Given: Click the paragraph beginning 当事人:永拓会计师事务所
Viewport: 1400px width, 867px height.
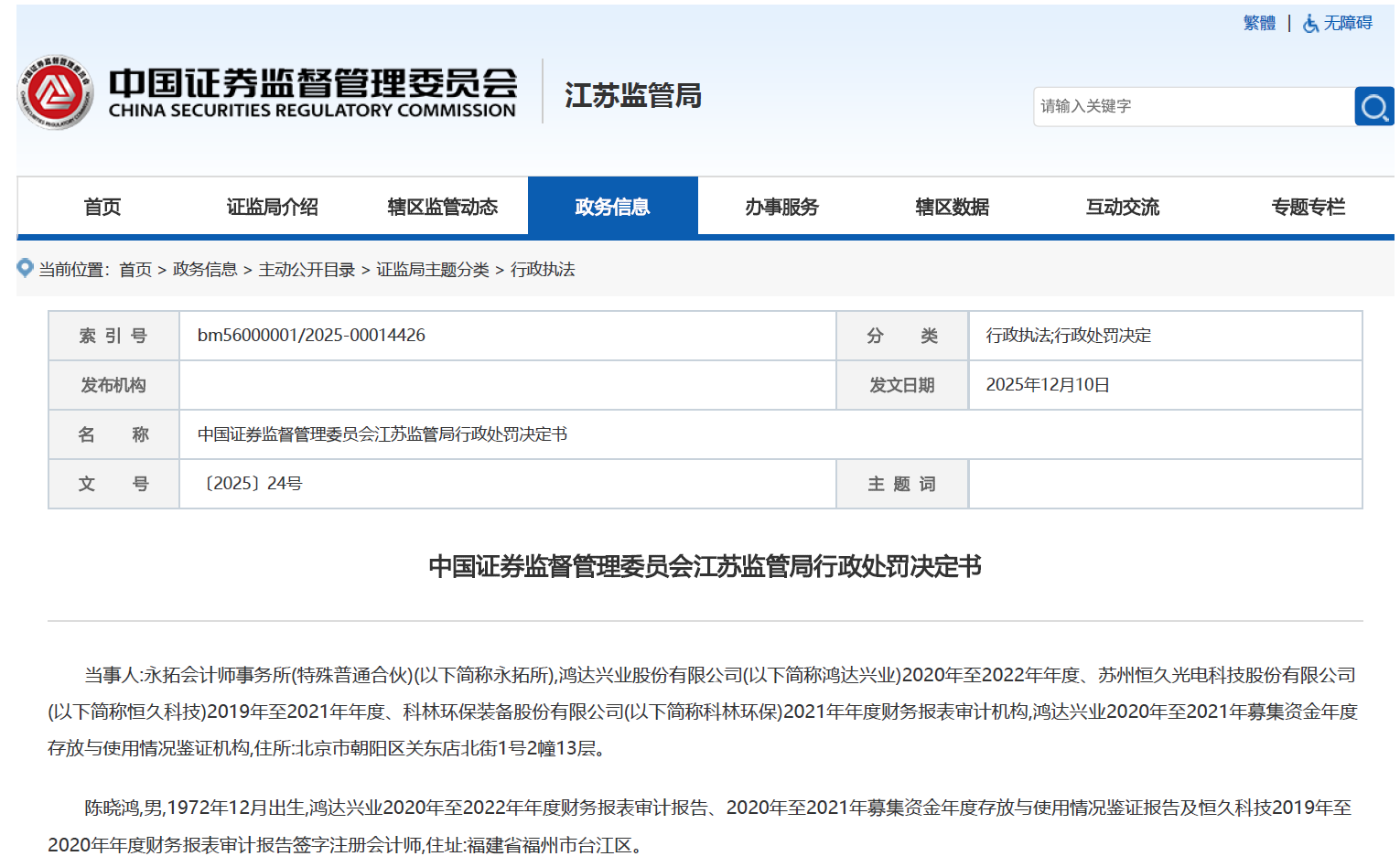Looking at the screenshot, I should [x=705, y=712].
